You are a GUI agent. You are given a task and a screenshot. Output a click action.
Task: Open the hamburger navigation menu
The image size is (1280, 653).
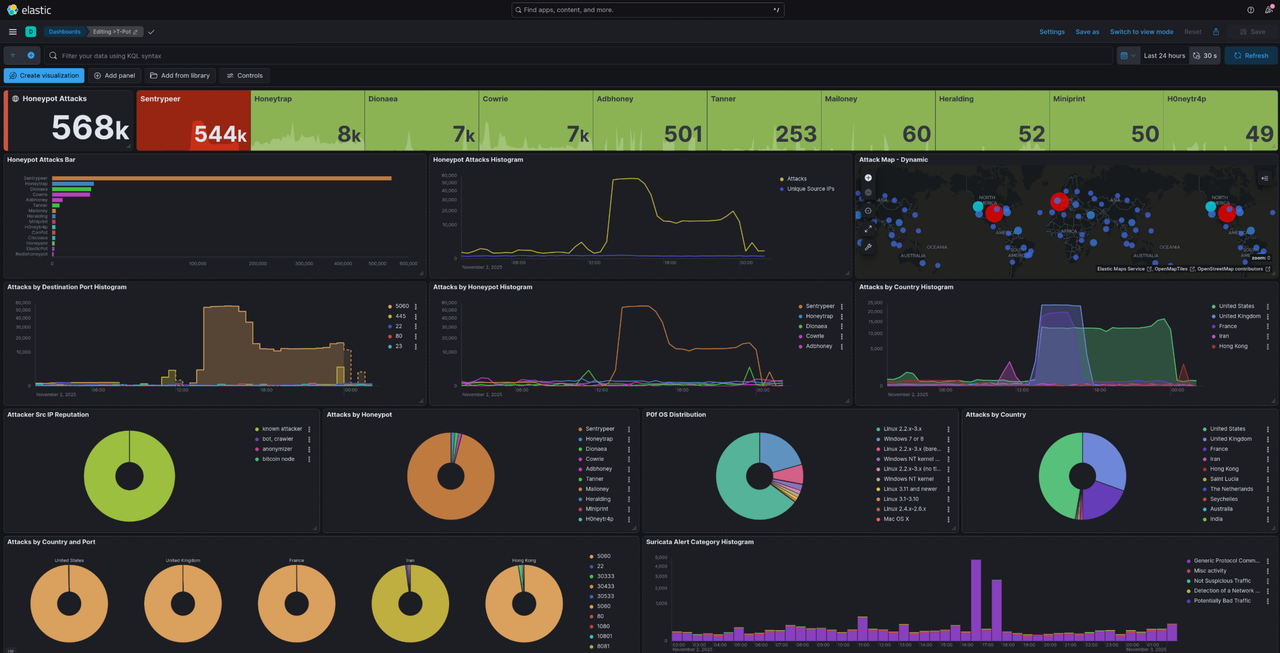tap(13, 32)
